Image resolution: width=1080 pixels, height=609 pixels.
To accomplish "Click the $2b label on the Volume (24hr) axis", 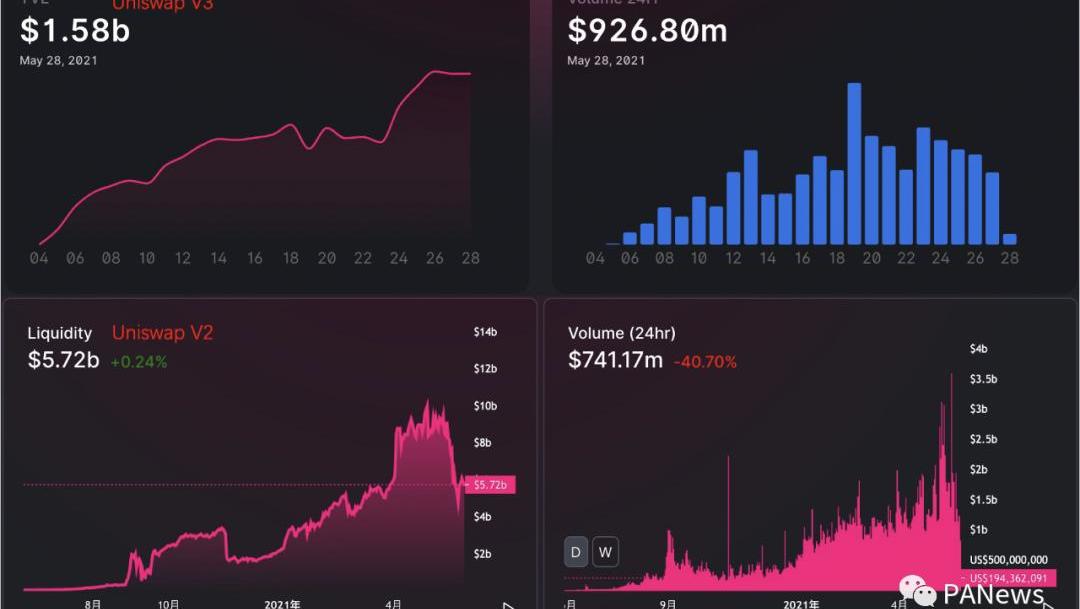I will tap(979, 469).
